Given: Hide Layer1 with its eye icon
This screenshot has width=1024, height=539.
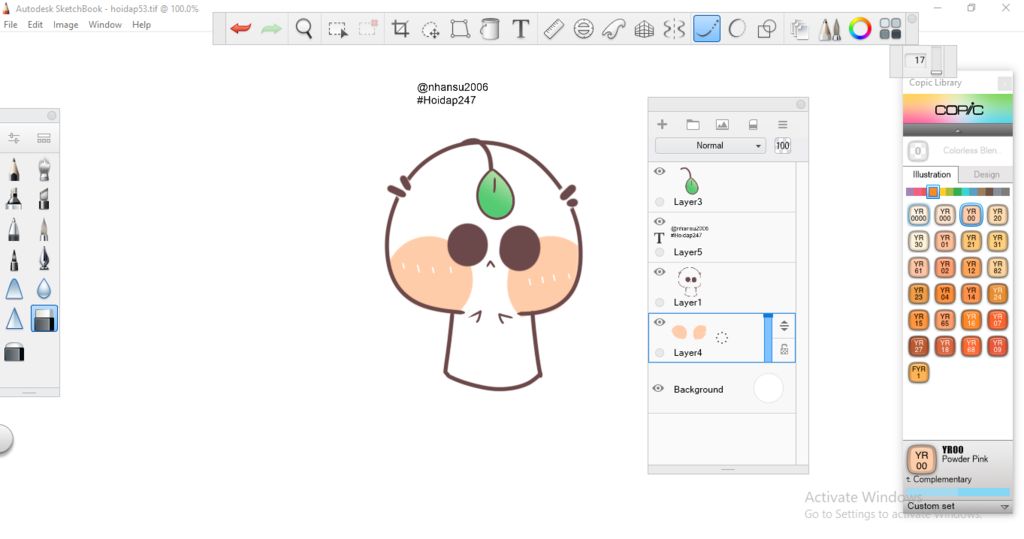Looking at the screenshot, I should click(x=660, y=272).
